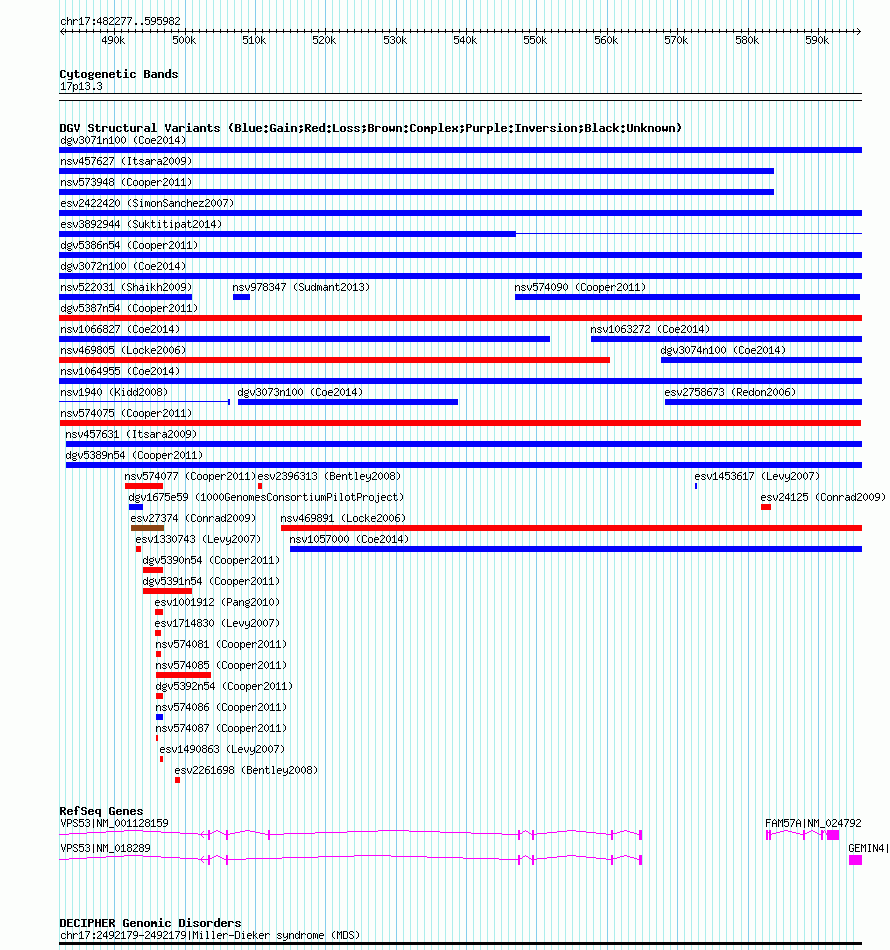The image size is (890, 950).
Task: Click the dgv5391n54 red loss bar
Action: pyautogui.click(x=167, y=591)
